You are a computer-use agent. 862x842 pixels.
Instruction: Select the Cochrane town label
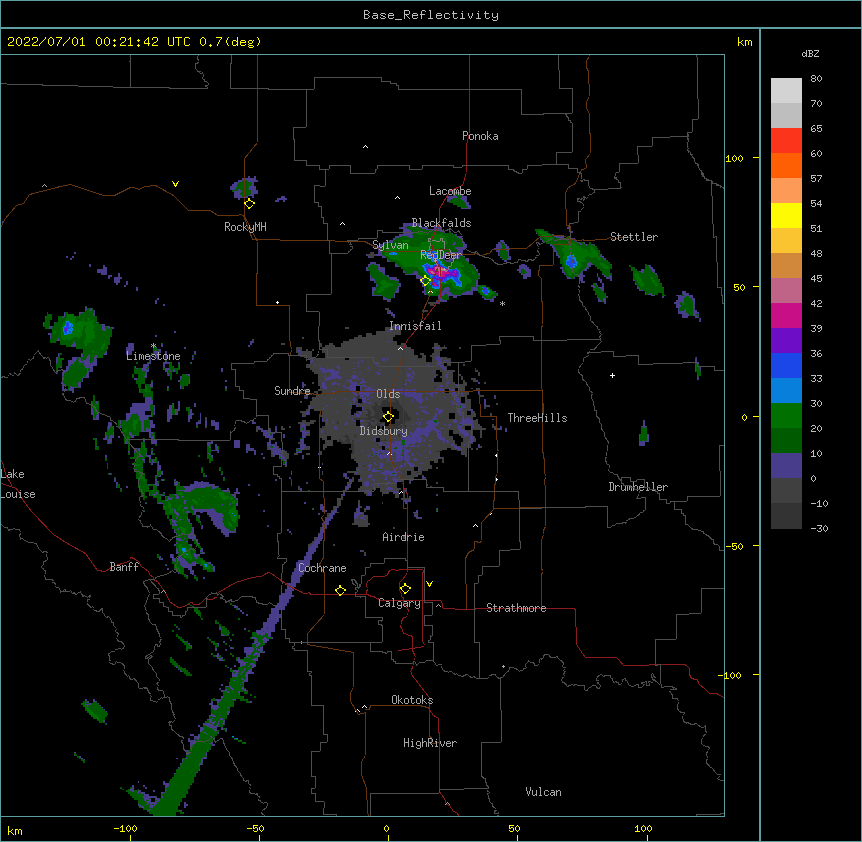pos(322,568)
